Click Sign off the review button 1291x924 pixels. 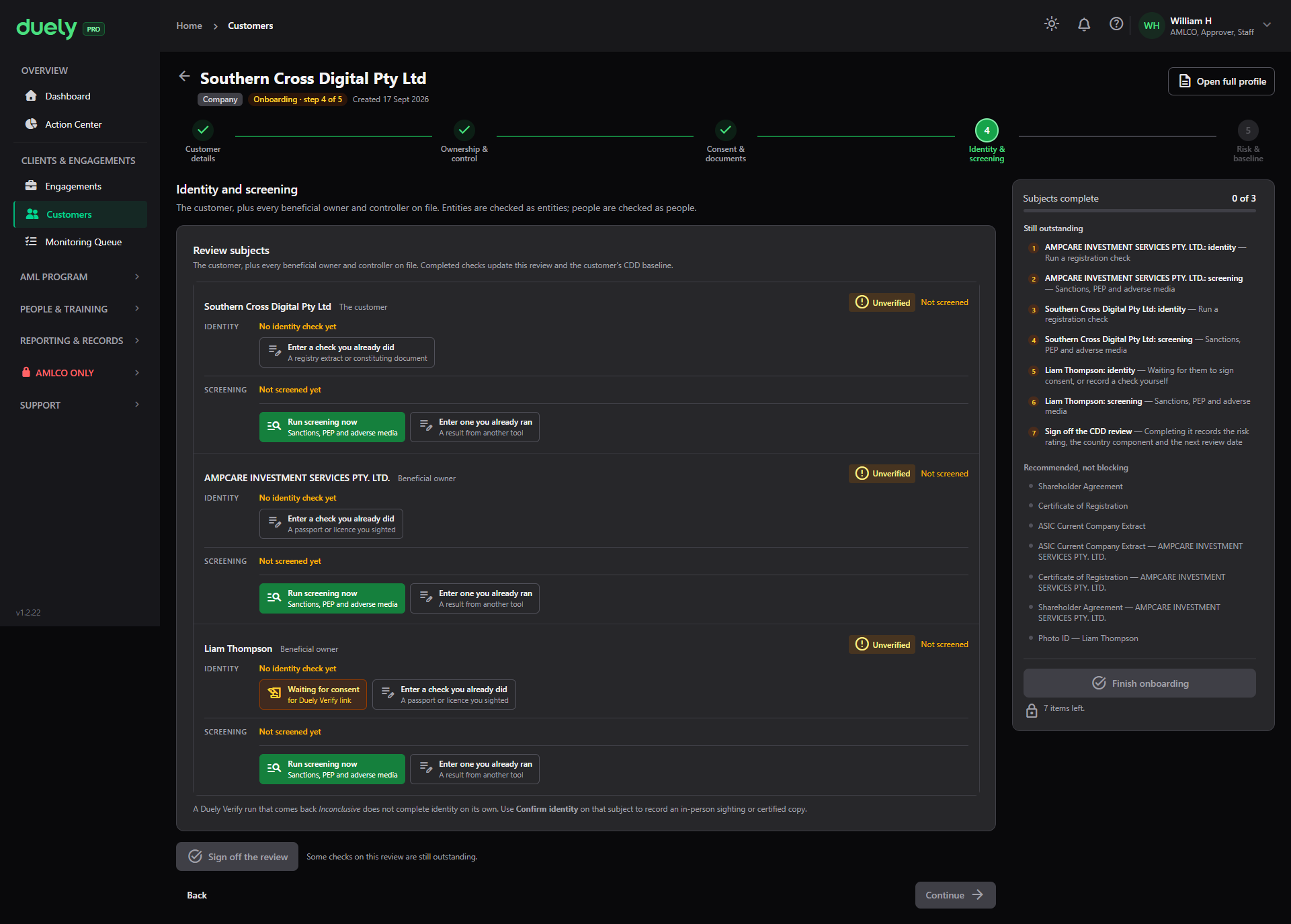pos(237,857)
